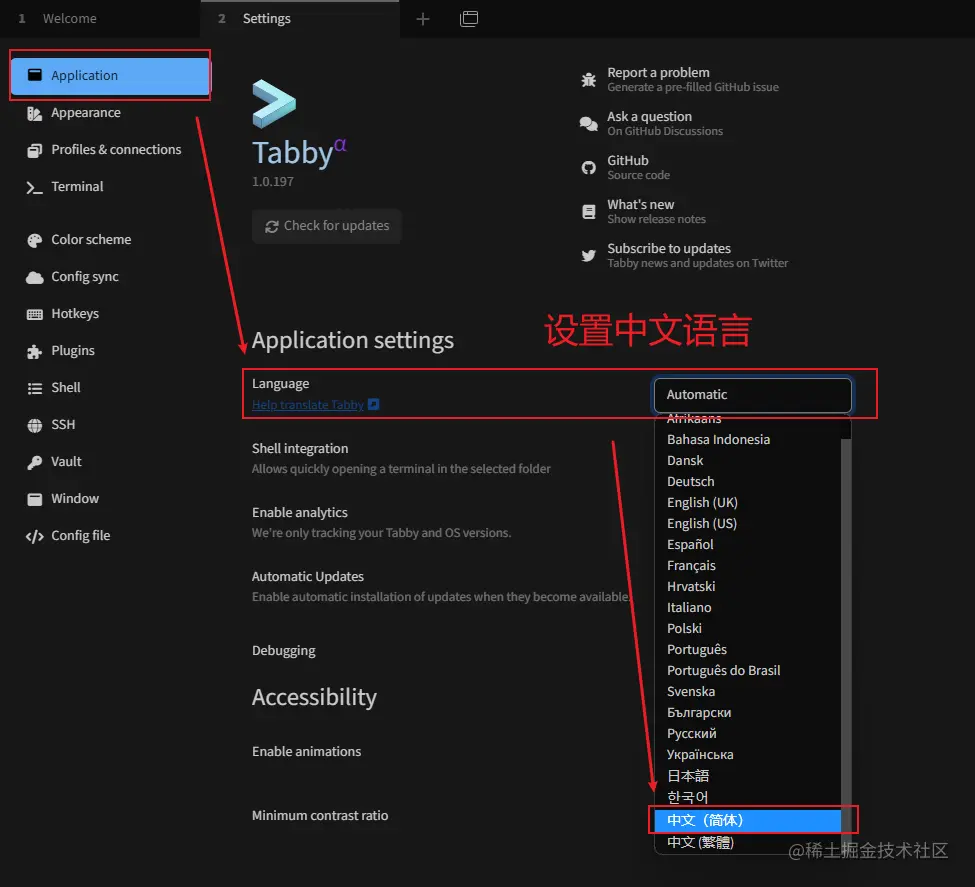
Task: Click the Language dropdown showing Automatic
Action: (x=752, y=395)
